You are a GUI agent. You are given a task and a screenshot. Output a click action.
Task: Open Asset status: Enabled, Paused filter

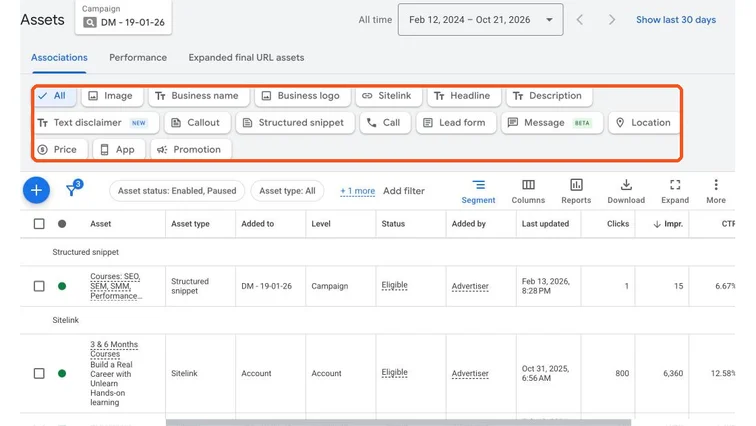coord(177,191)
